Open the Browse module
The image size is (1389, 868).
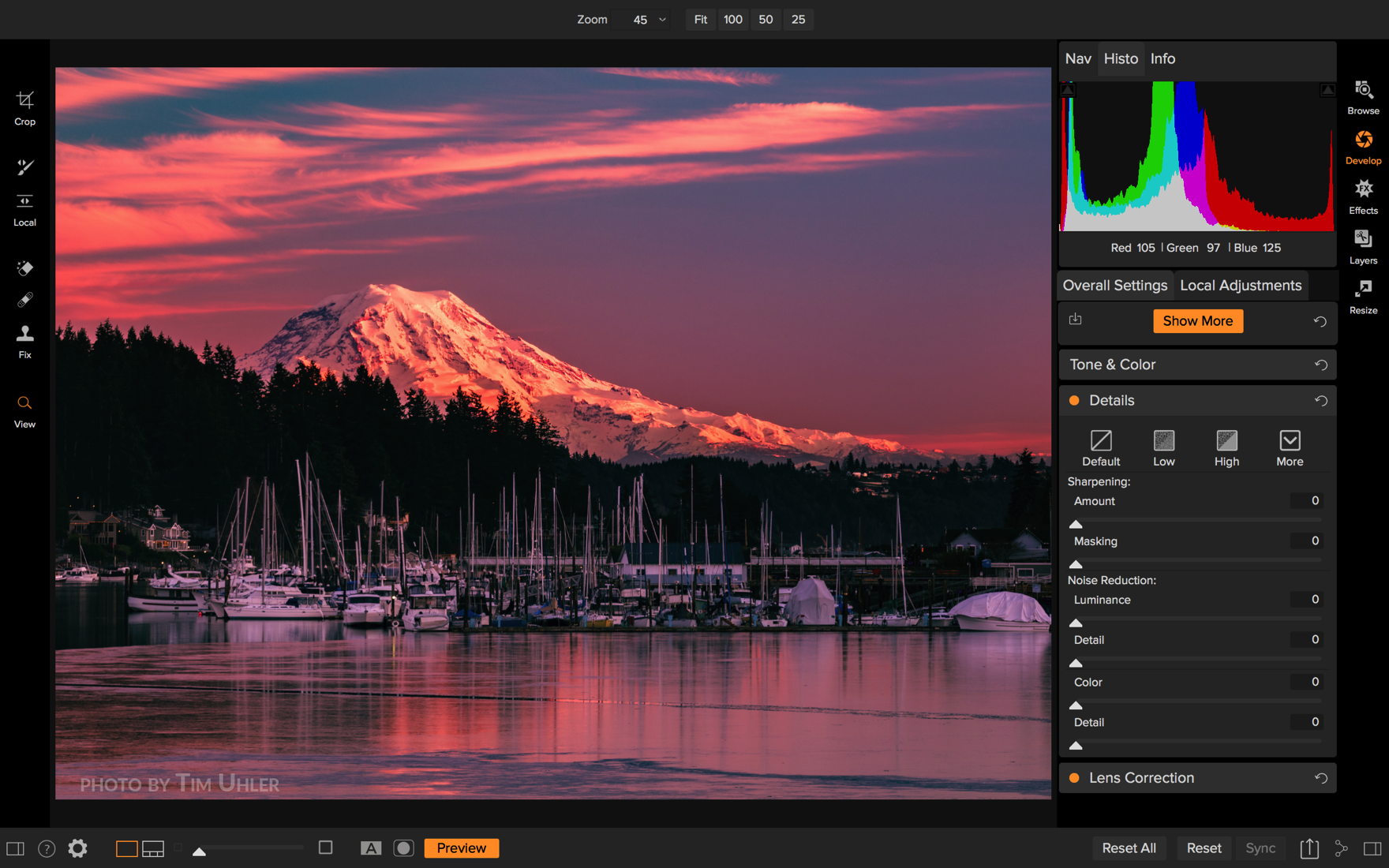[1363, 97]
